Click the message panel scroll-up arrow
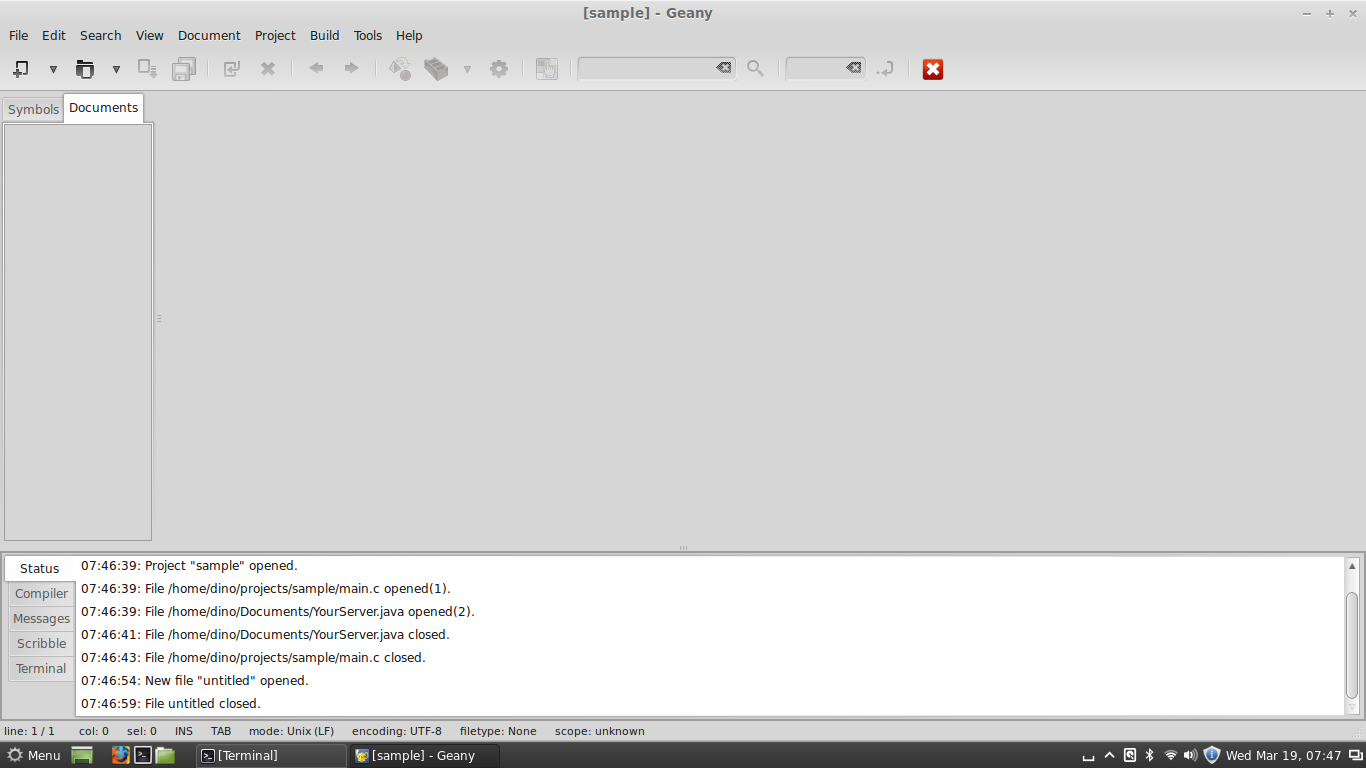Screen dimensions: 1366x768 pyautogui.click(x=1352, y=566)
